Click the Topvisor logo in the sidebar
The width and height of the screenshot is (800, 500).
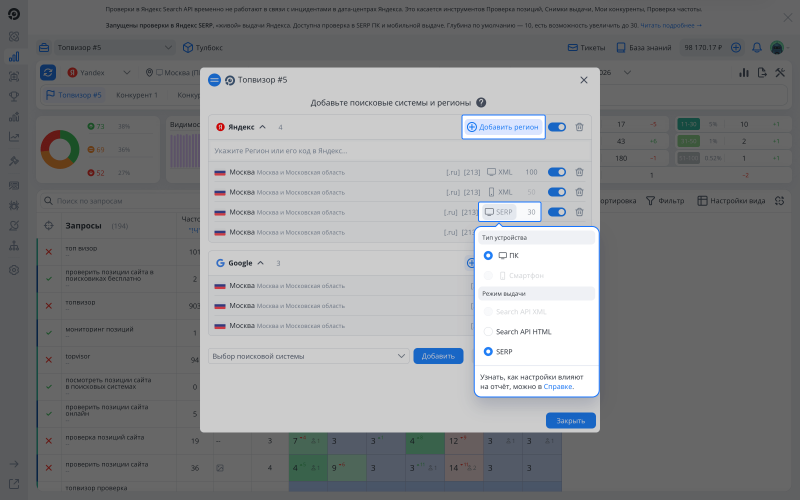[x=14, y=14]
